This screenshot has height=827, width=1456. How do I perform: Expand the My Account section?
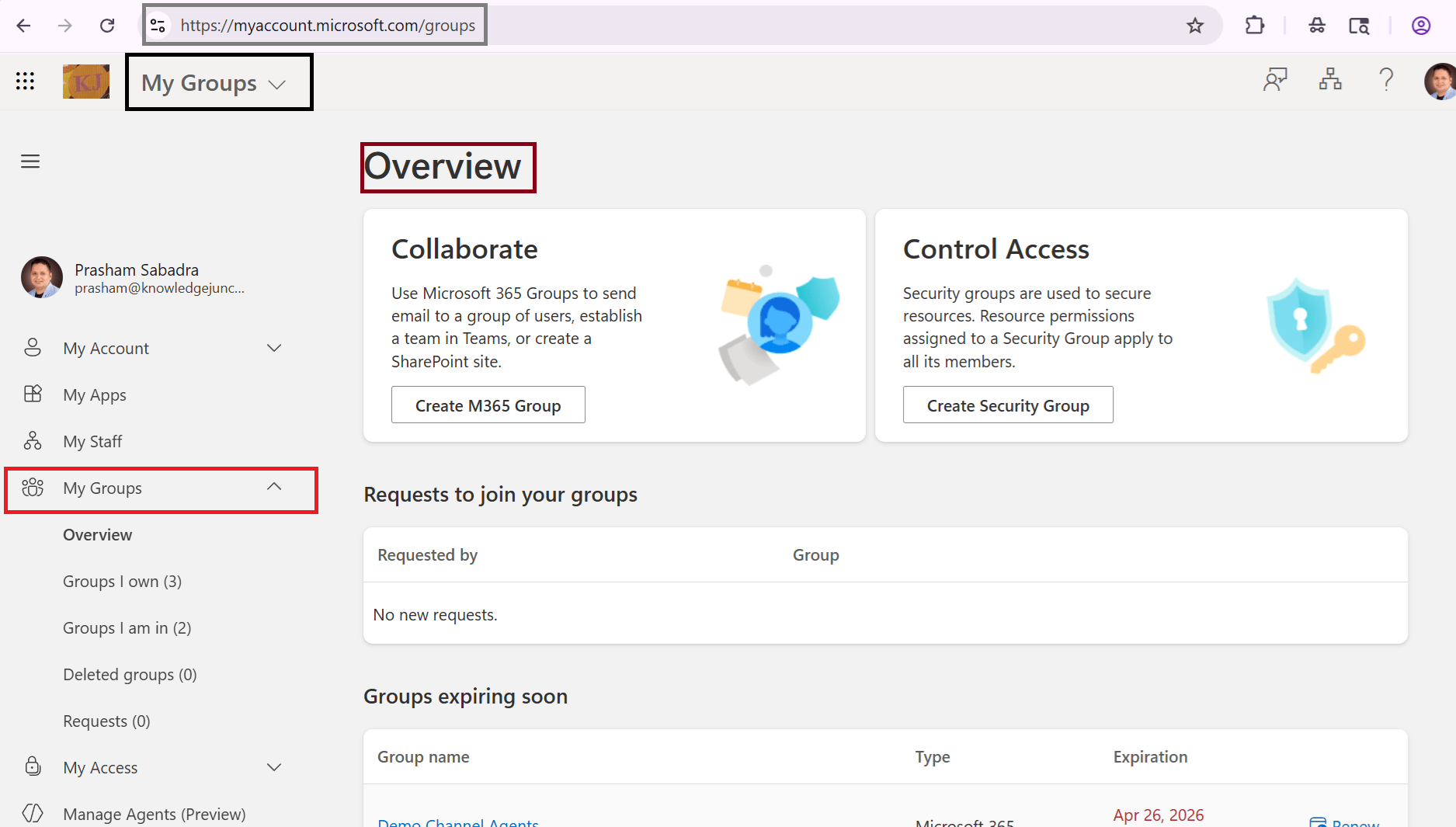click(x=274, y=348)
